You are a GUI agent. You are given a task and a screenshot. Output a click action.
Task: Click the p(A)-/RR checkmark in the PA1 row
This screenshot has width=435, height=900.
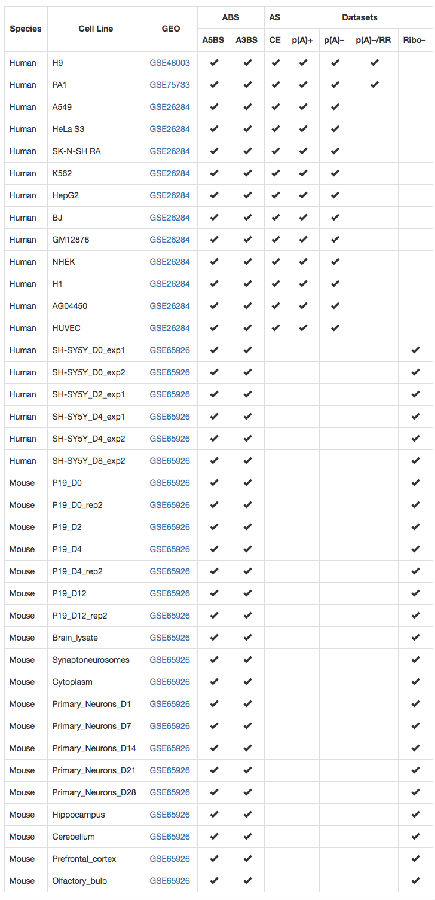point(374,85)
